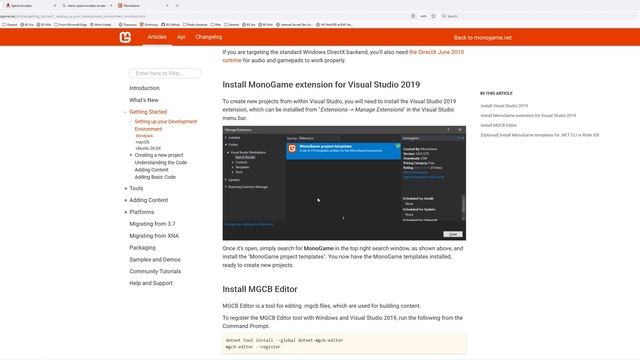Expand the Platforms section
Image resolution: width=640 pixels, height=360 pixels.
pyautogui.click(x=125, y=212)
